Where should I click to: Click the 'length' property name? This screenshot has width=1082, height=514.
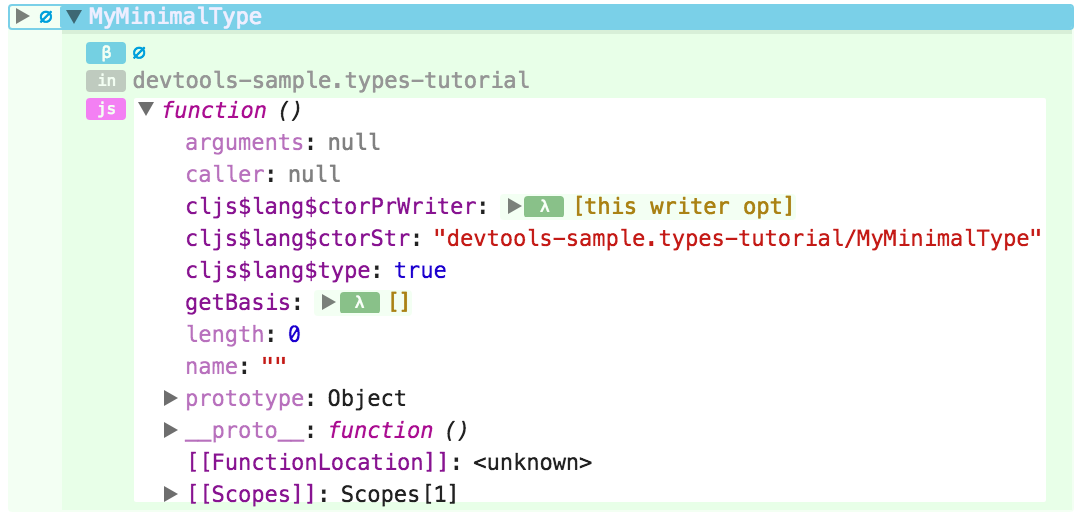click(x=225, y=335)
